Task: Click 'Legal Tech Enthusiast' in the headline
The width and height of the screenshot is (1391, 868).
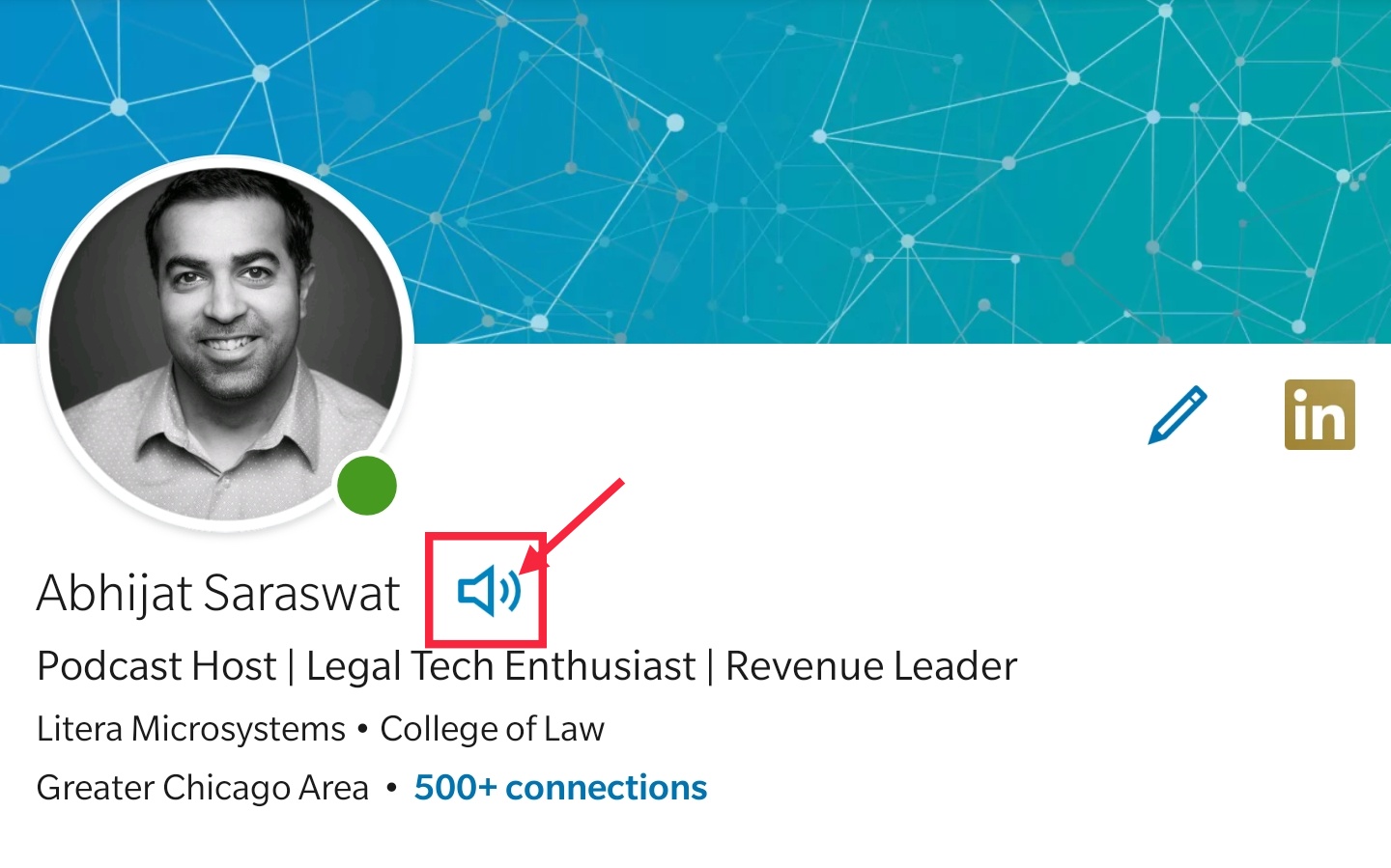Action: [x=500, y=666]
